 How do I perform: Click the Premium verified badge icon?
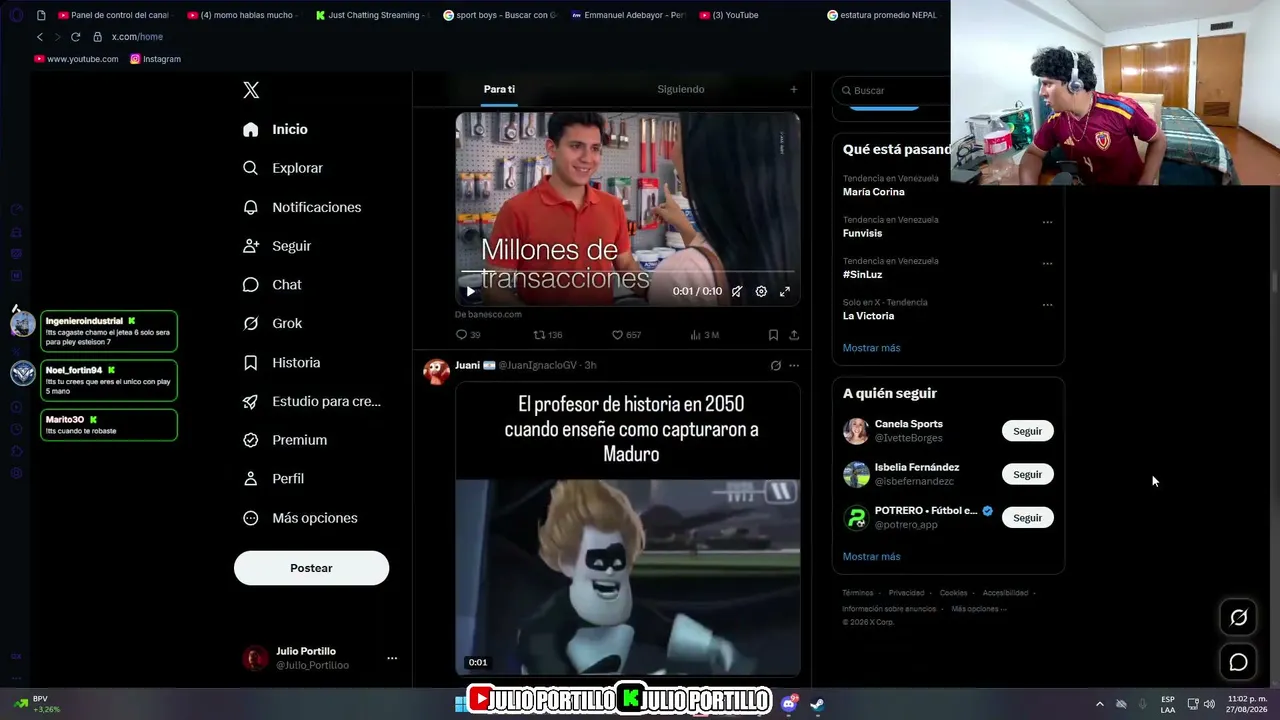click(x=251, y=440)
